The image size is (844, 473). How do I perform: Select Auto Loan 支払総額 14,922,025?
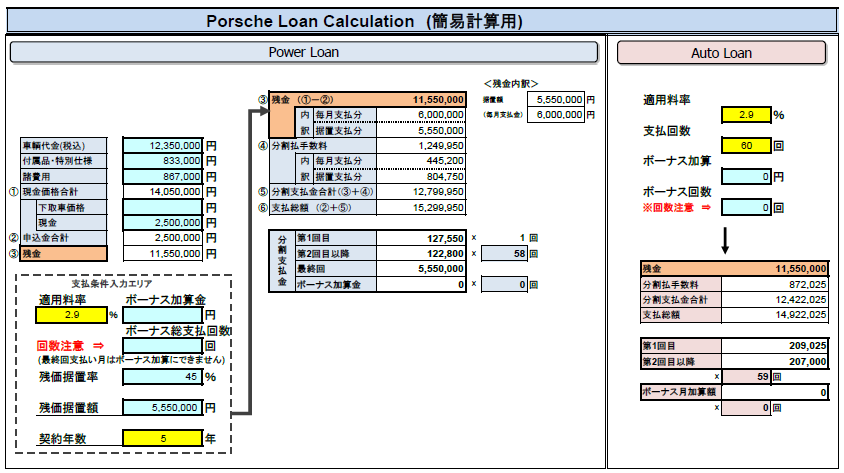pos(775,315)
